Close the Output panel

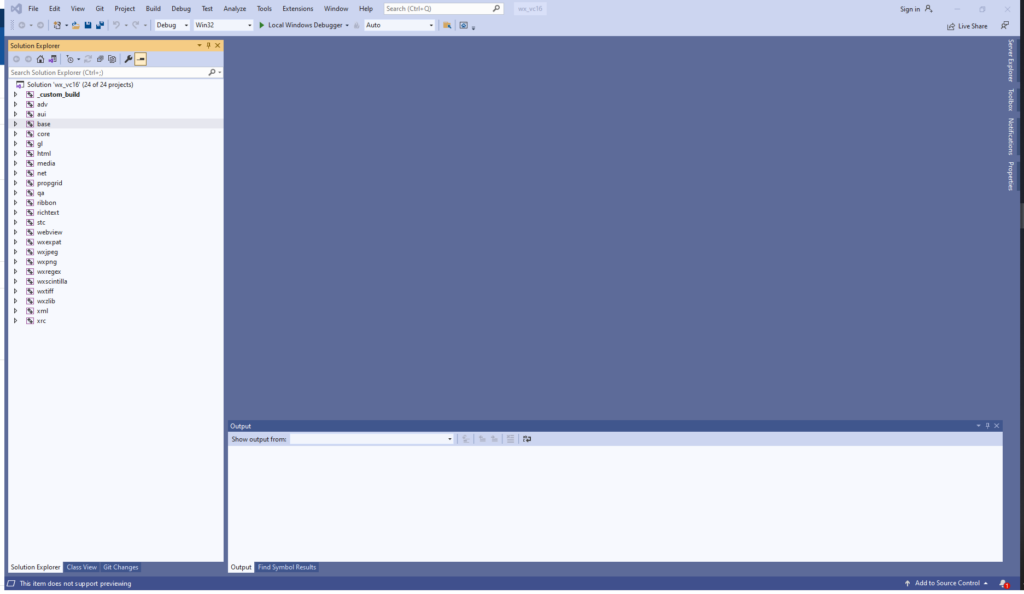coord(997,426)
